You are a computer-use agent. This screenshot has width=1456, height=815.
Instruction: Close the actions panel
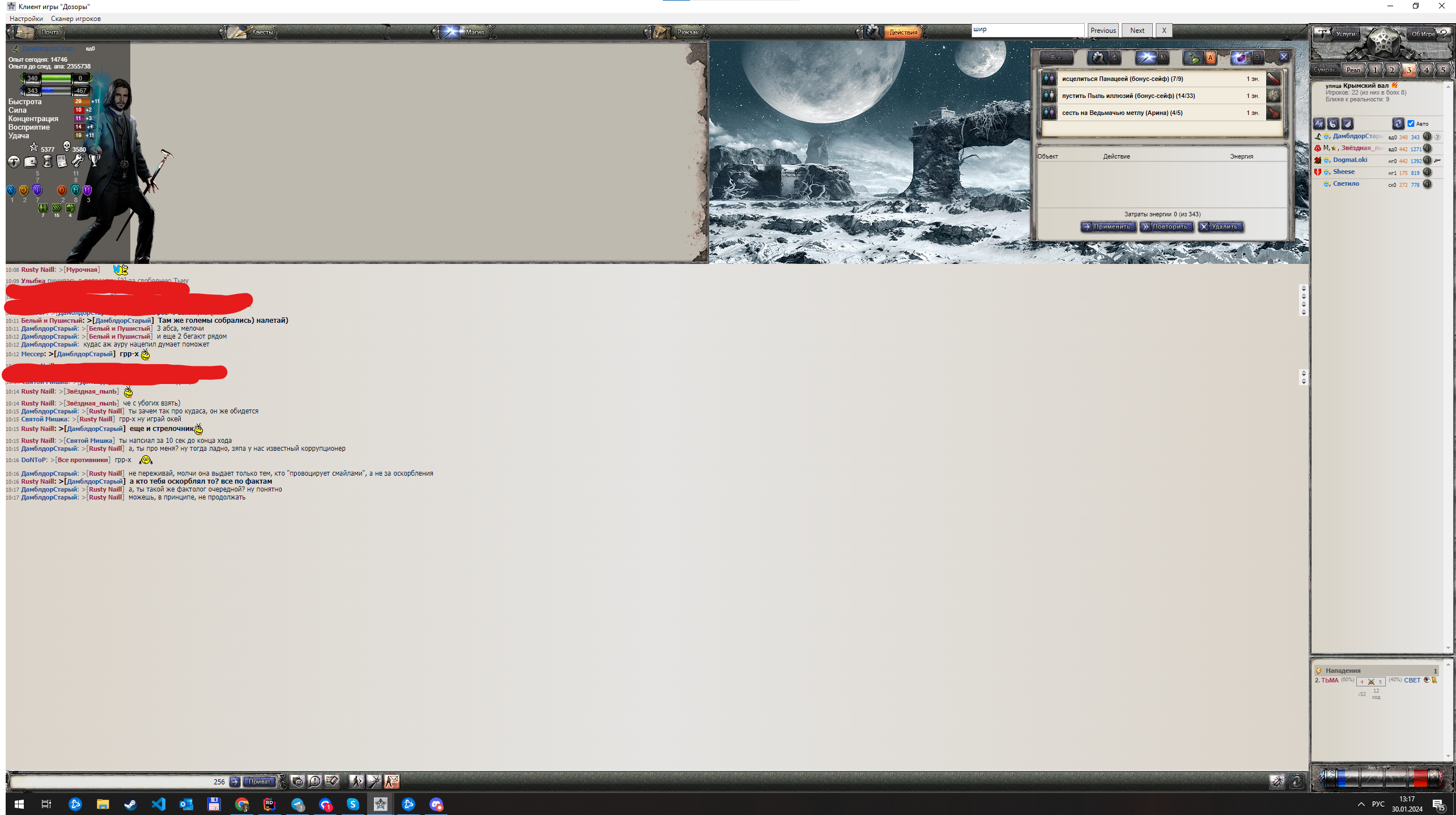[x=1284, y=57]
